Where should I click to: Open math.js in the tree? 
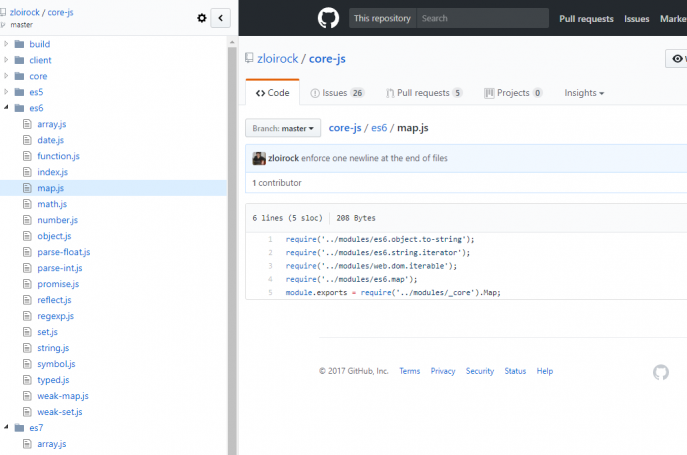click(x=52, y=204)
